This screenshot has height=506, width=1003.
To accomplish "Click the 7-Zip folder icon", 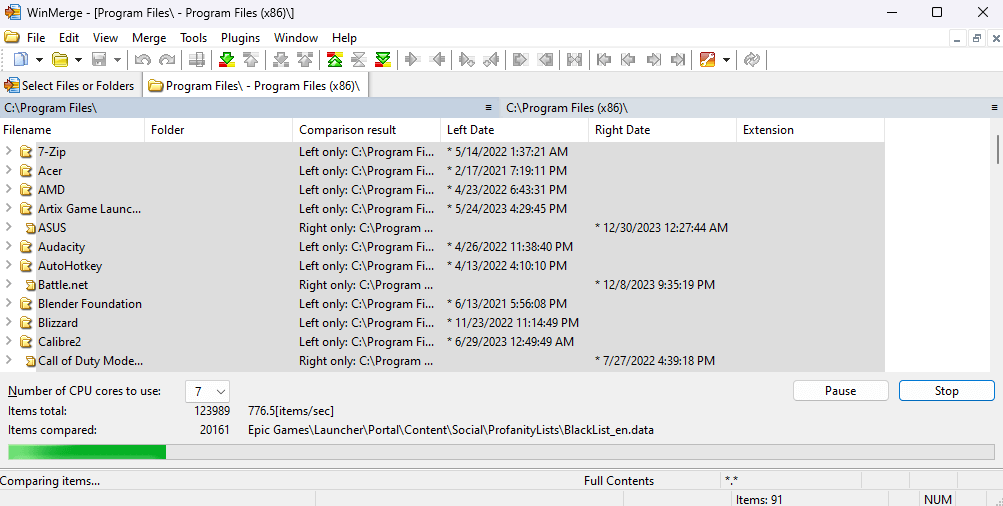I will pos(26,152).
